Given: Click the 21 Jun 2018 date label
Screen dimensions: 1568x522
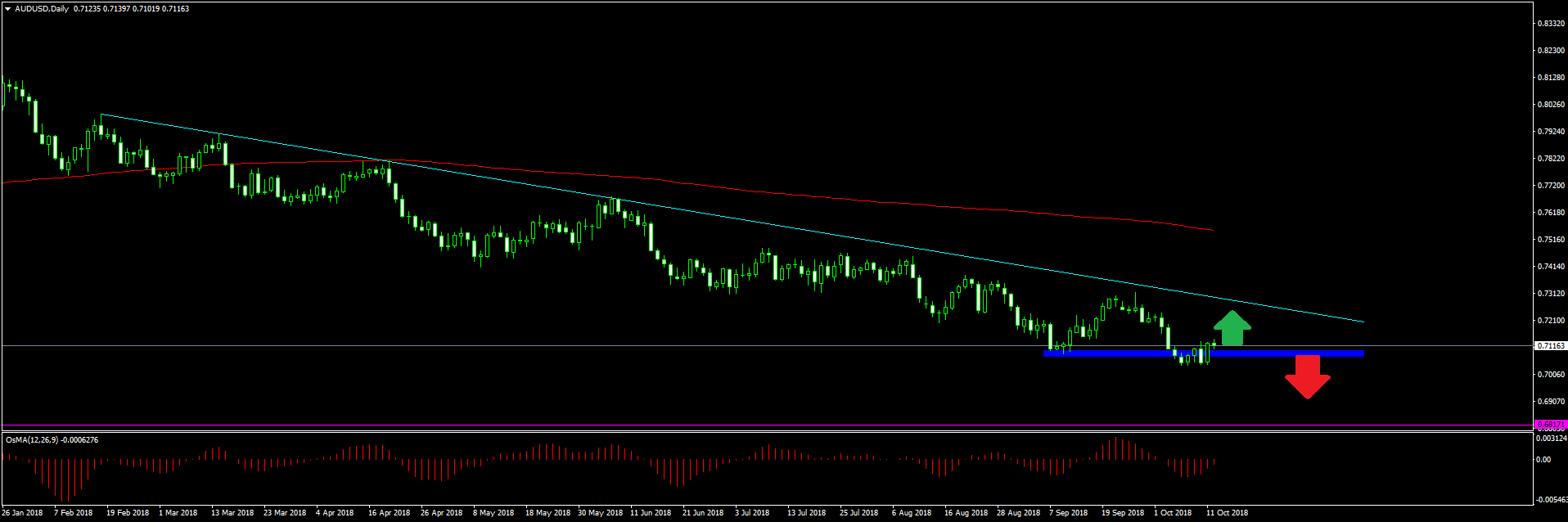Looking at the screenshot, I should click(x=703, y=513).
